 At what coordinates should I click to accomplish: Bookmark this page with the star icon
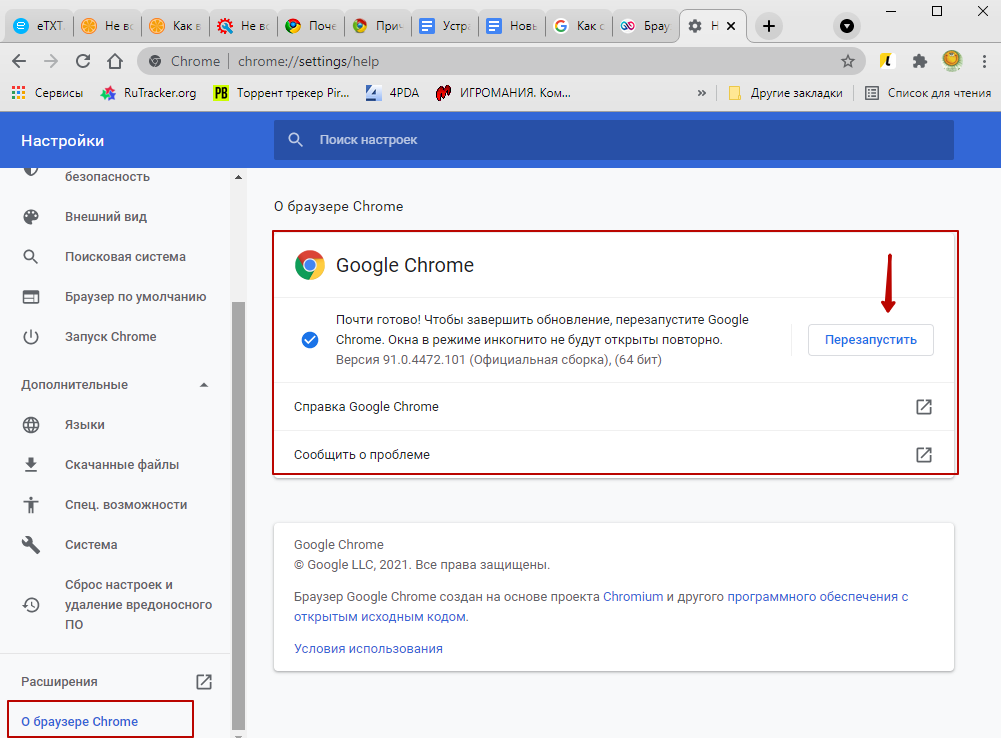848,61
